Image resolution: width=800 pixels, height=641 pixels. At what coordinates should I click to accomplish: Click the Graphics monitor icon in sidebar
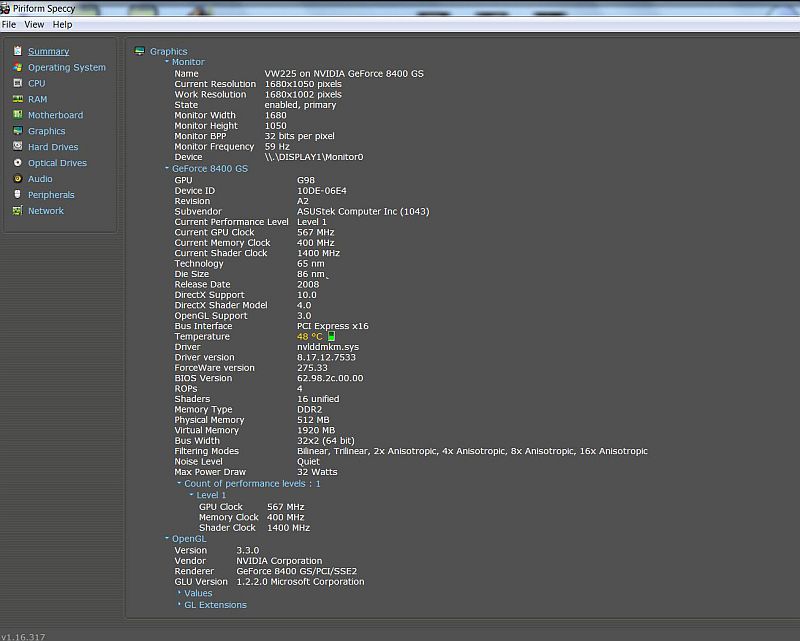pyautogui.click(x=18, y=131)
